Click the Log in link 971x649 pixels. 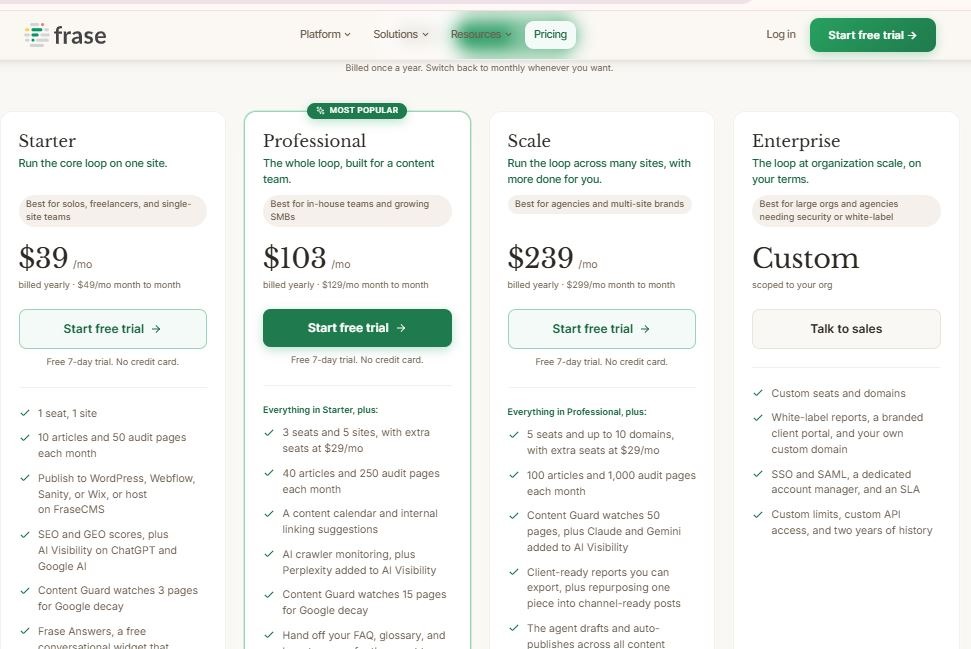pos(781,34)
